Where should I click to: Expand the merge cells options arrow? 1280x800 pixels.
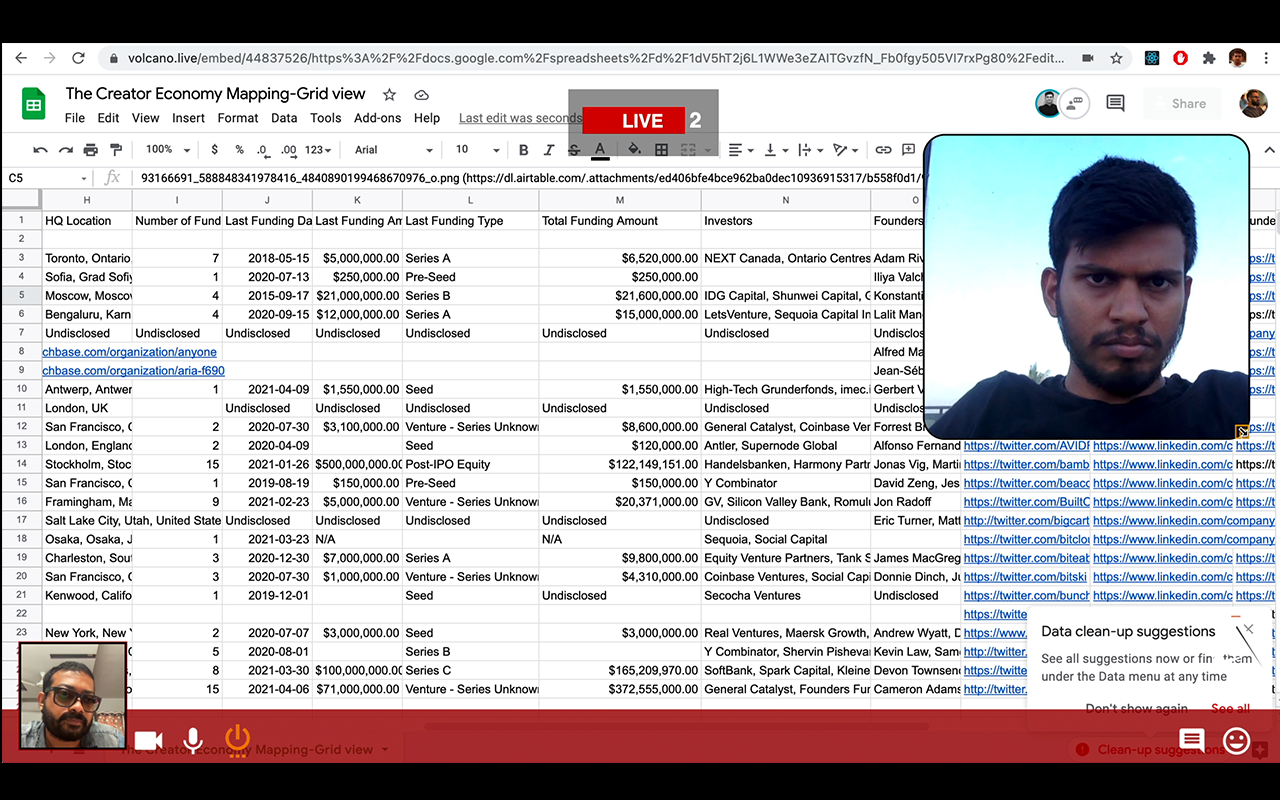[x=707, y=150]
